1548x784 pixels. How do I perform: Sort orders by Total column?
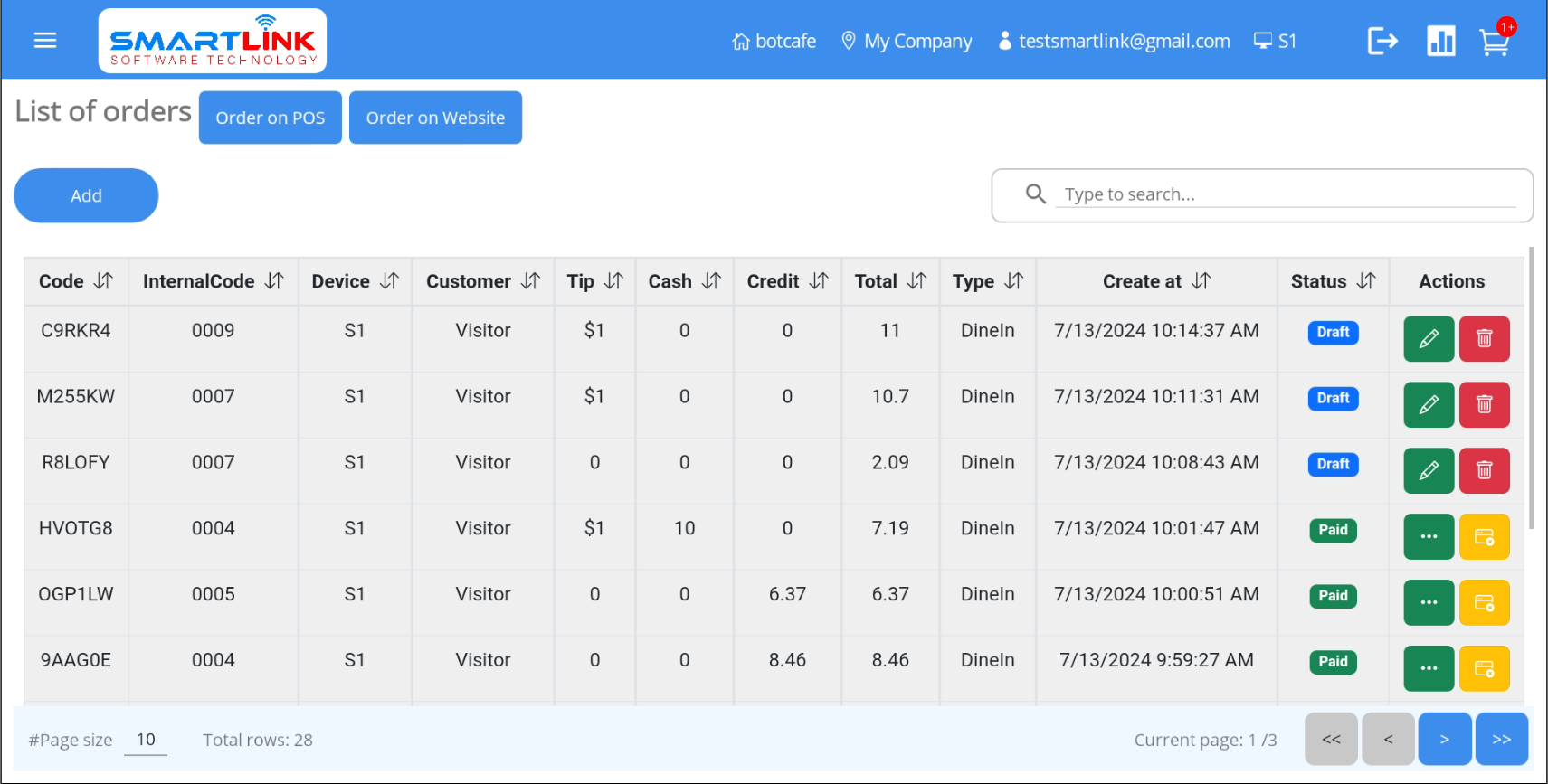pyautogui.click(x=916, y=281)
